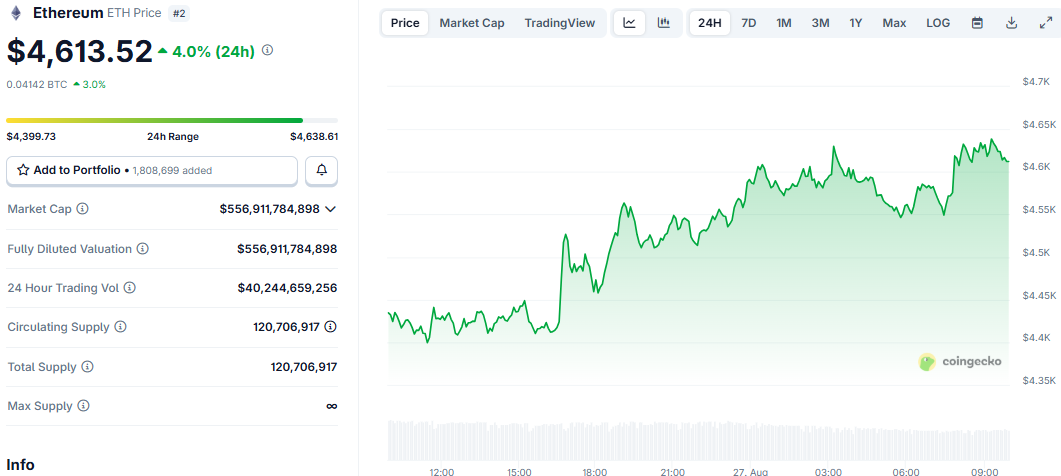Click the Max Supply infinity symbol
This screenshot has height=476, width=1061.
click(332, 406)
